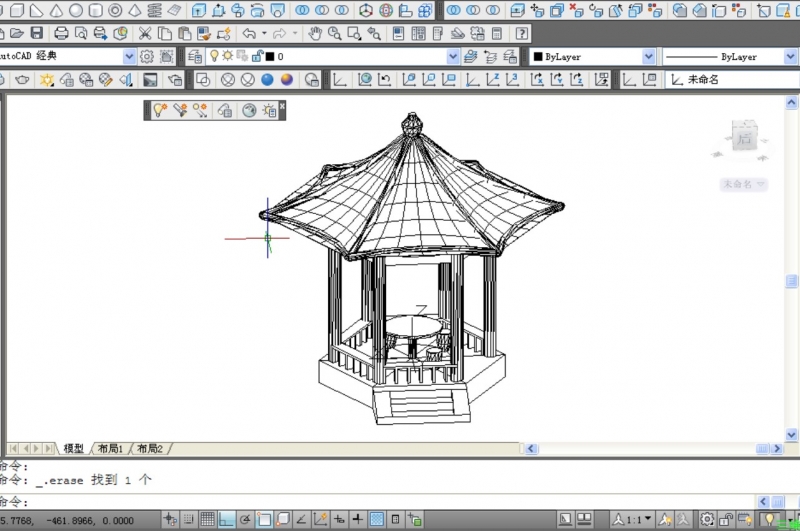This screenshot has width=800, height=531.
Task: Click the ViewCube 后 face
Action: coord(744,137)
